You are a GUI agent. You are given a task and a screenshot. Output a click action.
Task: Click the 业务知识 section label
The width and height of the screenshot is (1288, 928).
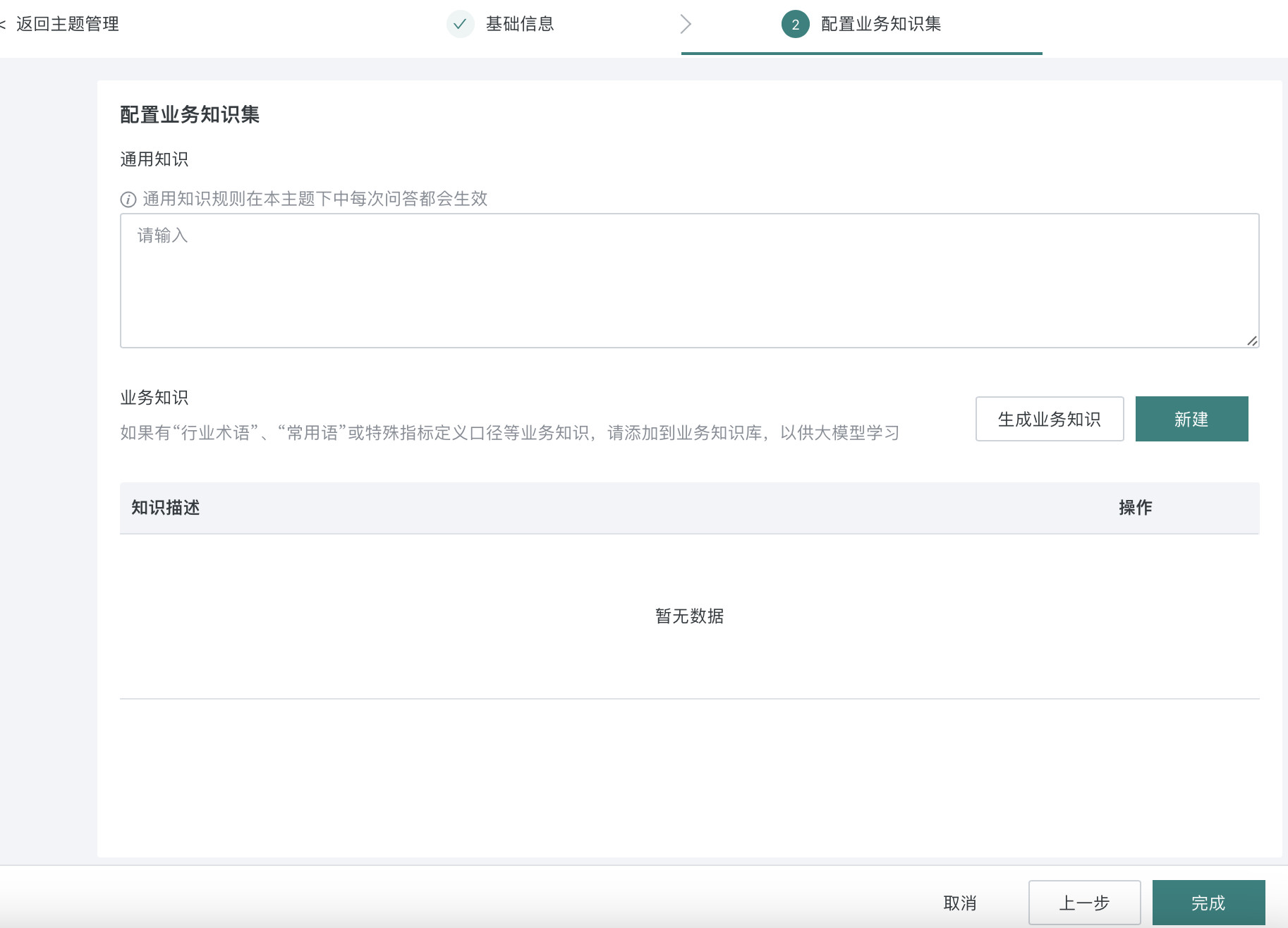point(154,398)
